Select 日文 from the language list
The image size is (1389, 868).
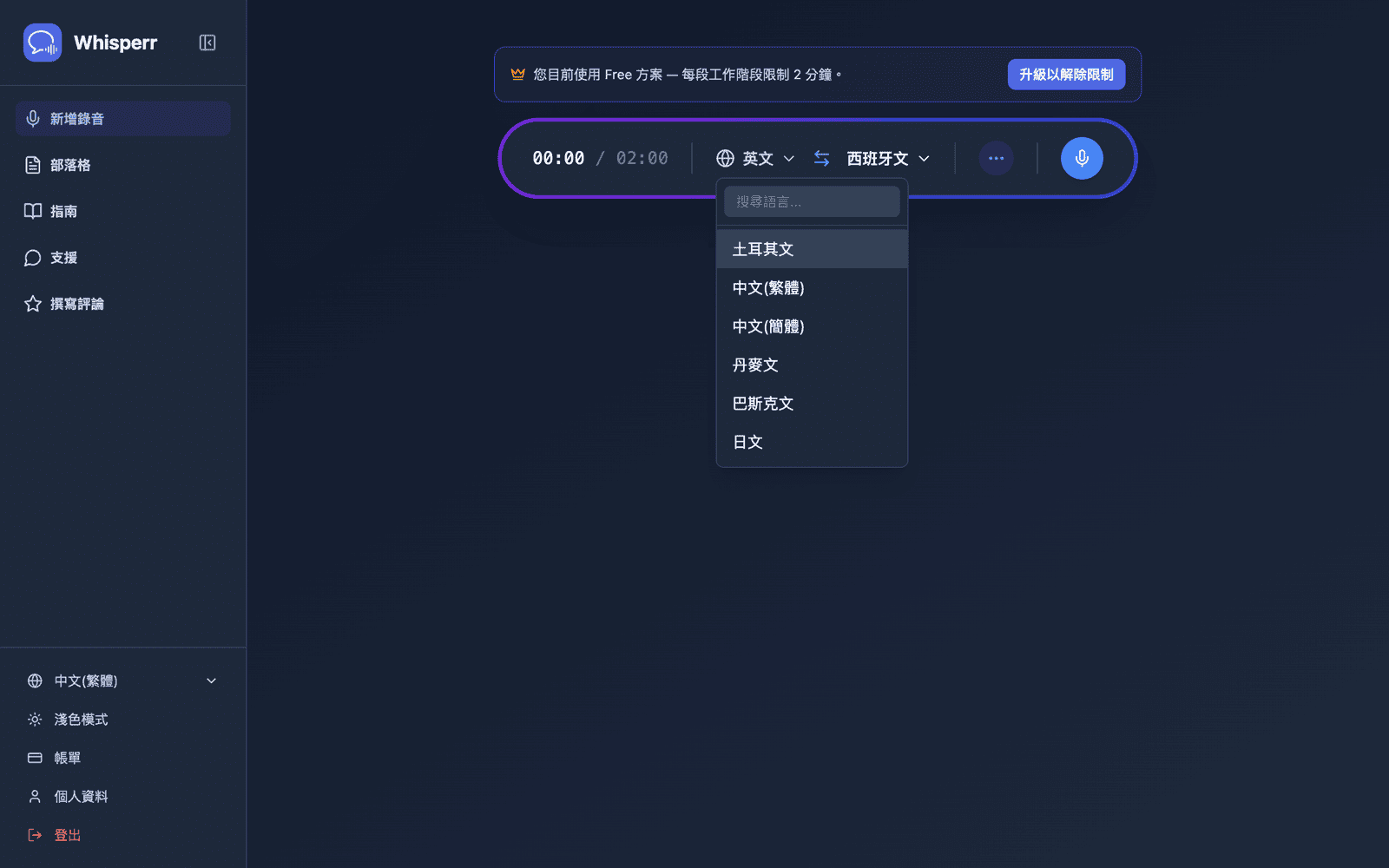click(x=812, y=442)
